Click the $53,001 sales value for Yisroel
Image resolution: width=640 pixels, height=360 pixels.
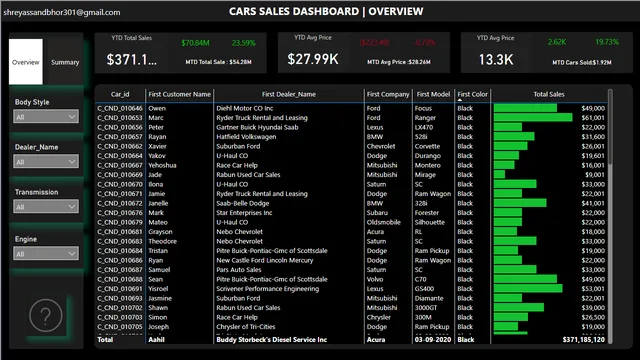pos(593,289)
